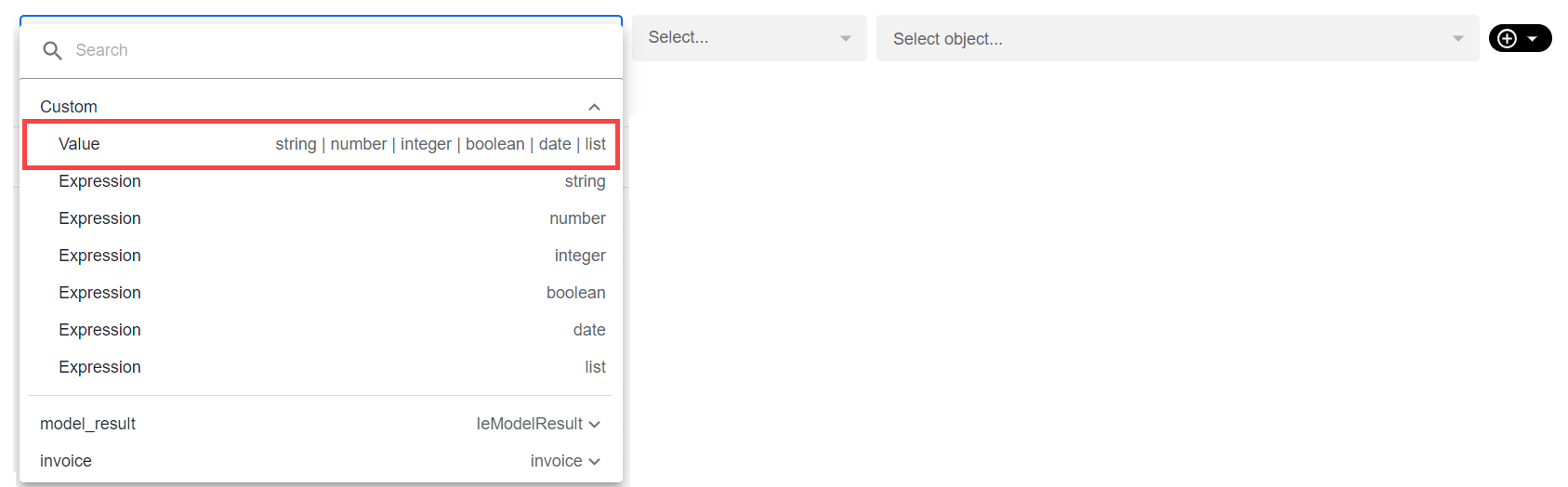The height and width of the screenshot is (487, 1568).
Task: Choose Expression of type boolean
Action: [321, 293]
